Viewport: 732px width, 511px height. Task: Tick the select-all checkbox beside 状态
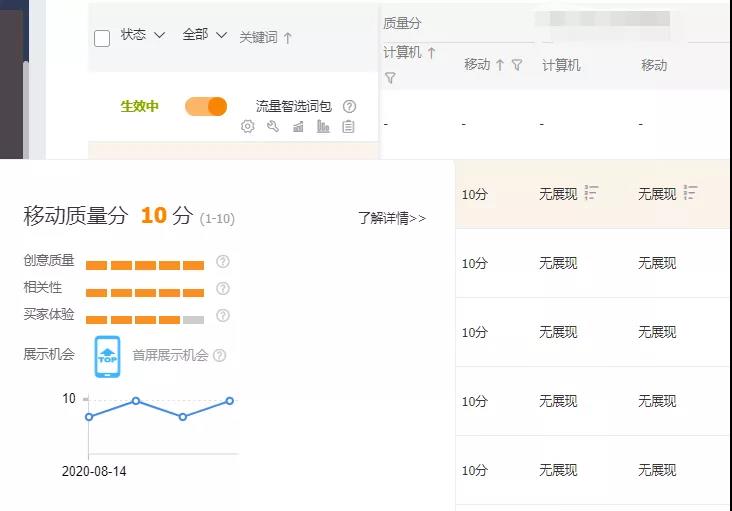102,38
